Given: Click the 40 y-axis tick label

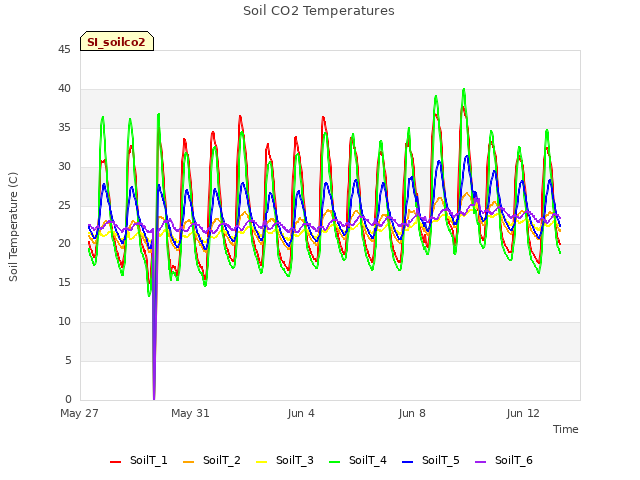Looking at the screenshot, I should 64,89.
